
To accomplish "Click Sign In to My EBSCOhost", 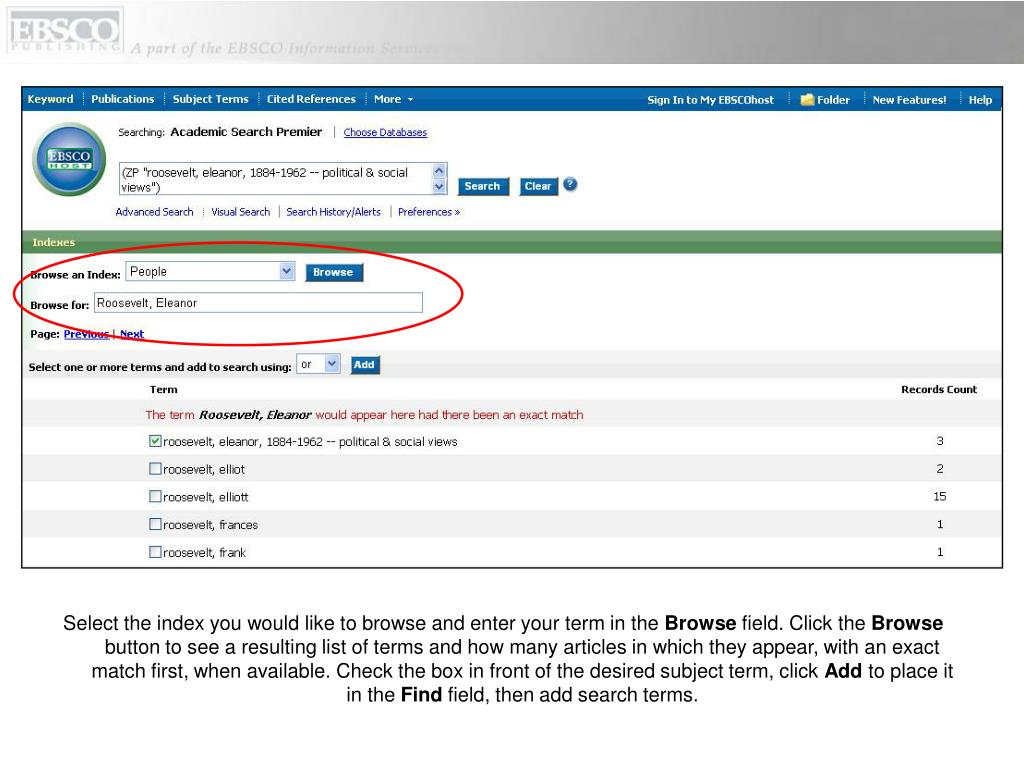I will (x=711, y=100).
